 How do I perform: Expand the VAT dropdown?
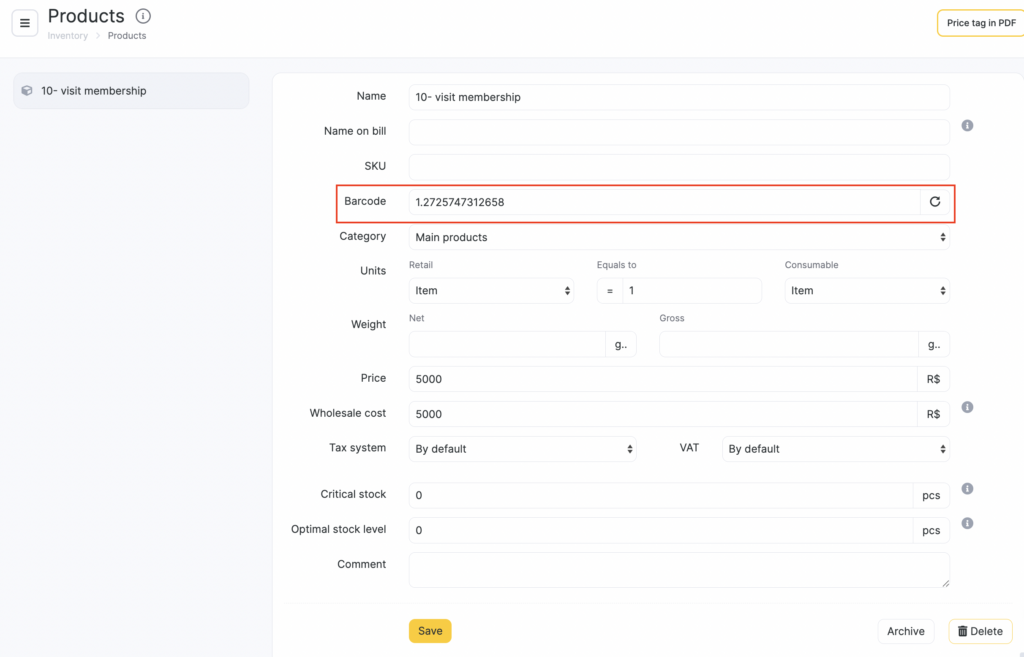coord(835,449)
